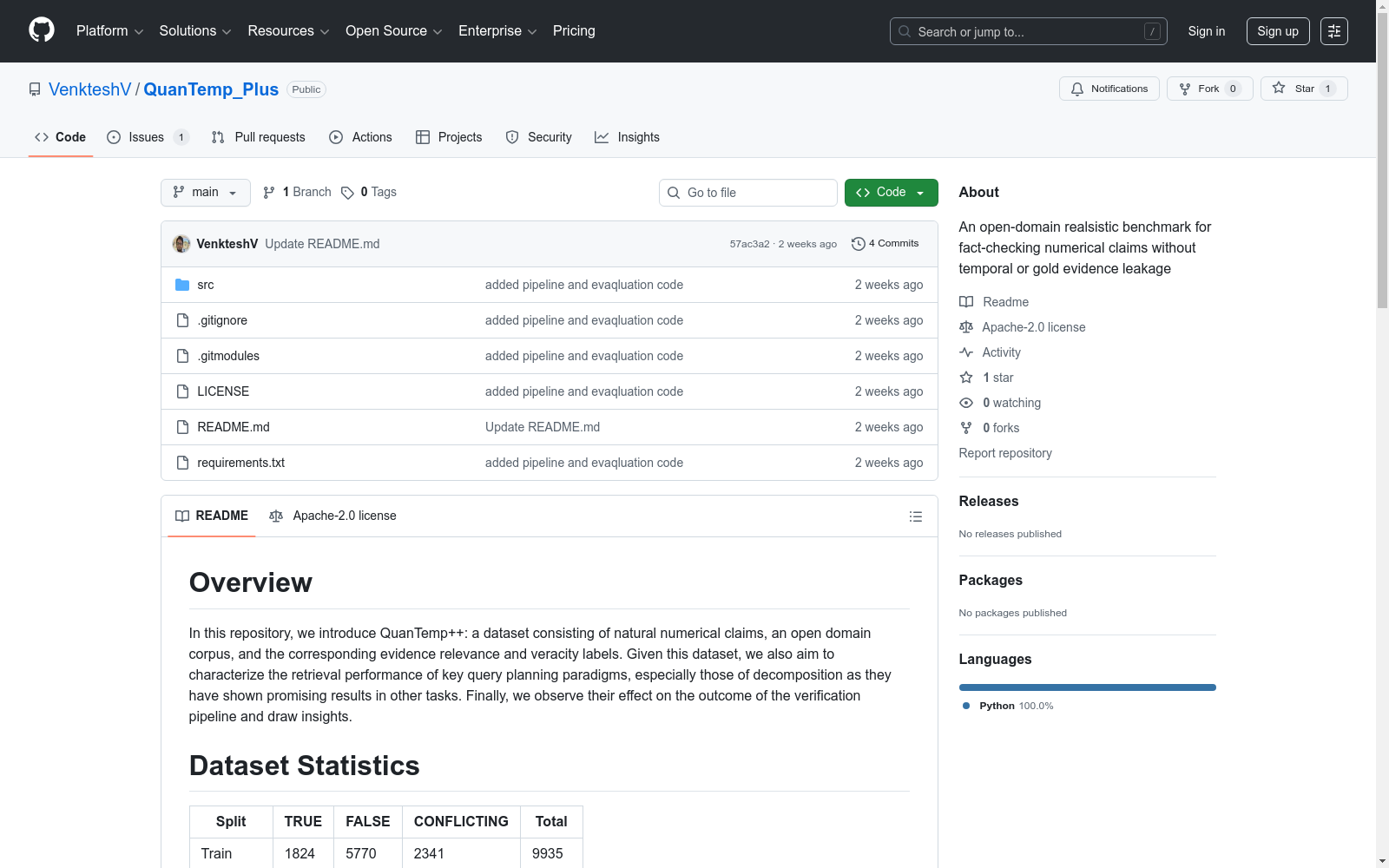Screen dimensions: 1389x868
Task: Open the QuanTemp_Plus repository link
Action: click(211, 89)
